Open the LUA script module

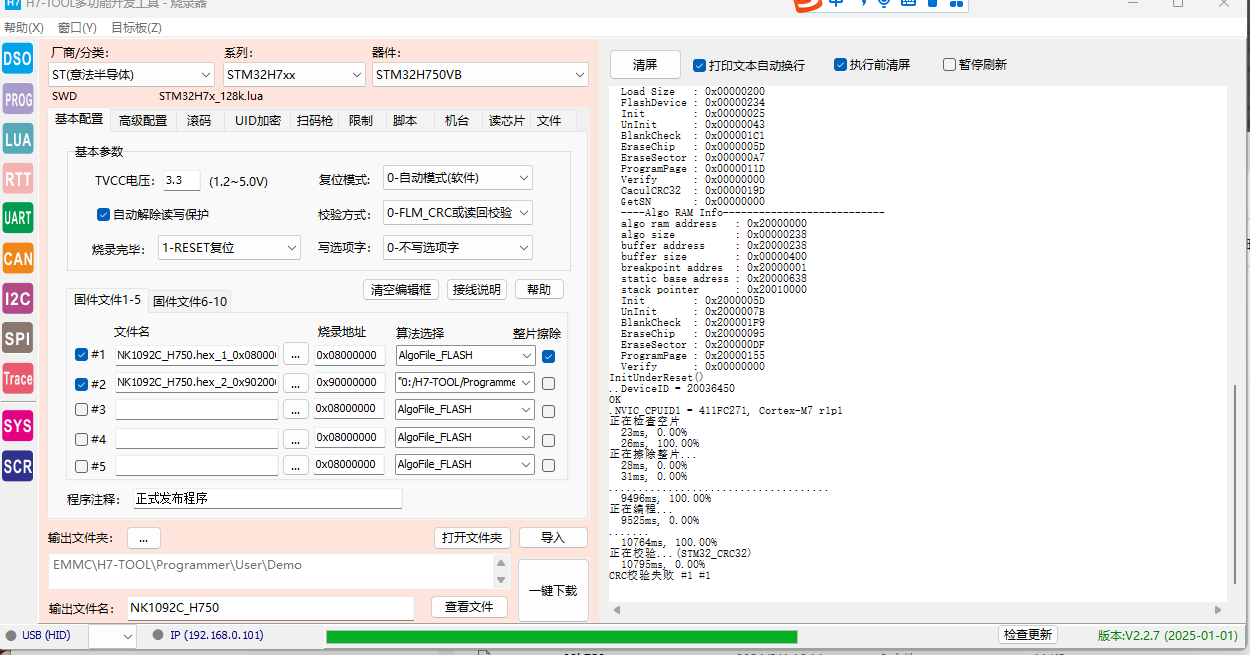[17, 140]
